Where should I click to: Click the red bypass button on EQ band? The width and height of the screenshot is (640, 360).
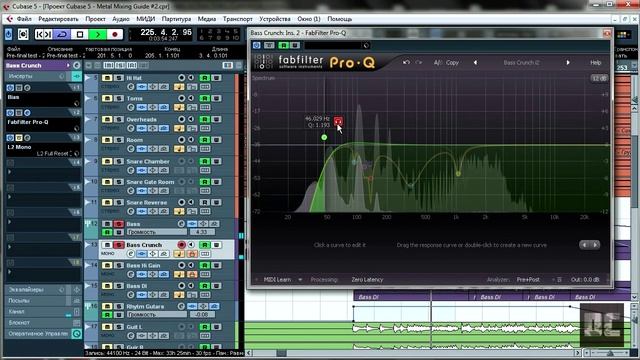click(338, 121)
